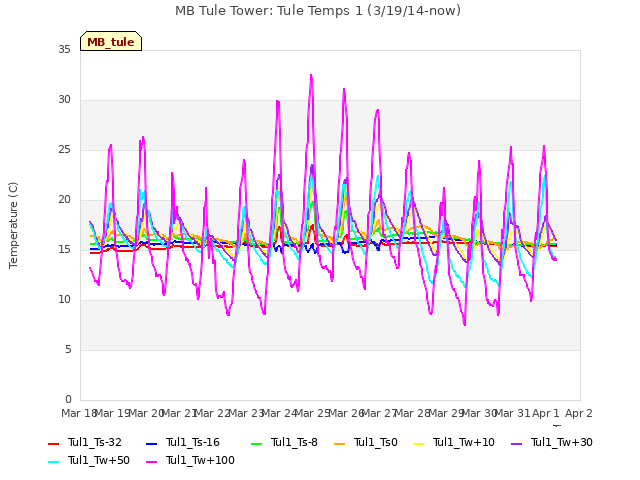Select the Tul1_Tw+50 legend label
This screenshot has width=640, height=480.
click(x=99, y=460)
